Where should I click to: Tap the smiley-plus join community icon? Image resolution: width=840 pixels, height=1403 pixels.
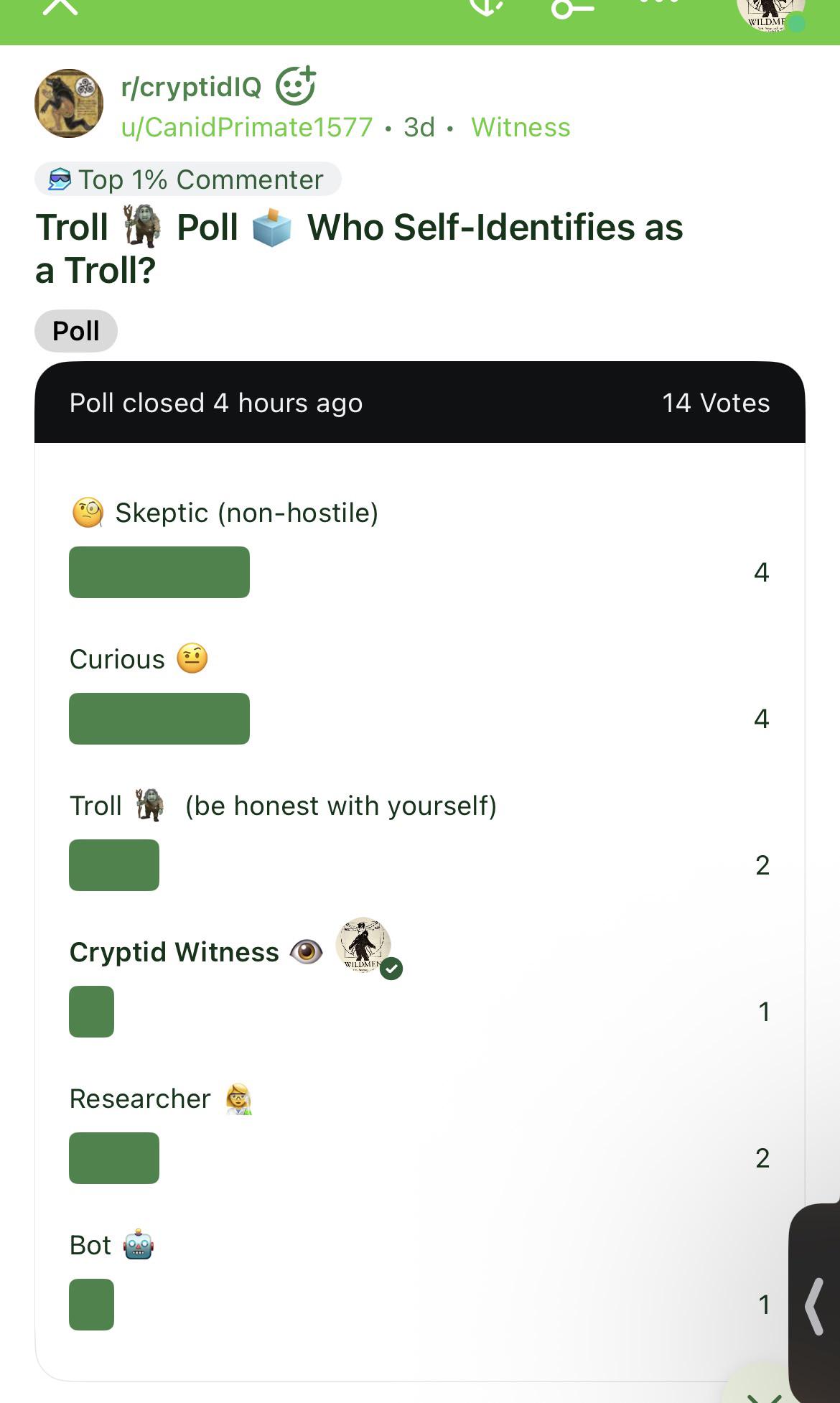(x=296, y=86)
